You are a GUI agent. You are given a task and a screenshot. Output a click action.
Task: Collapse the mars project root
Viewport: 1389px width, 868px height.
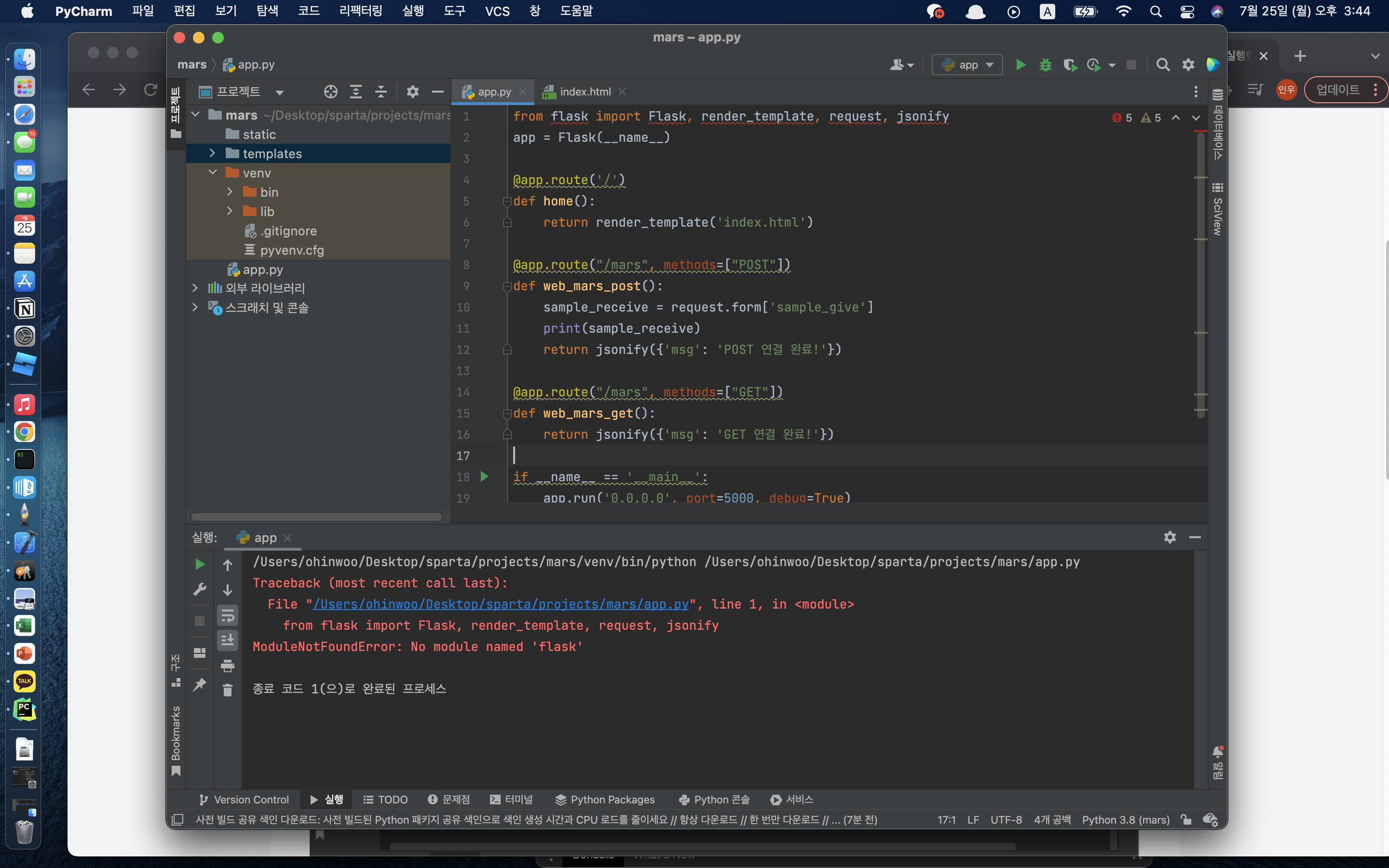[195, 115]
